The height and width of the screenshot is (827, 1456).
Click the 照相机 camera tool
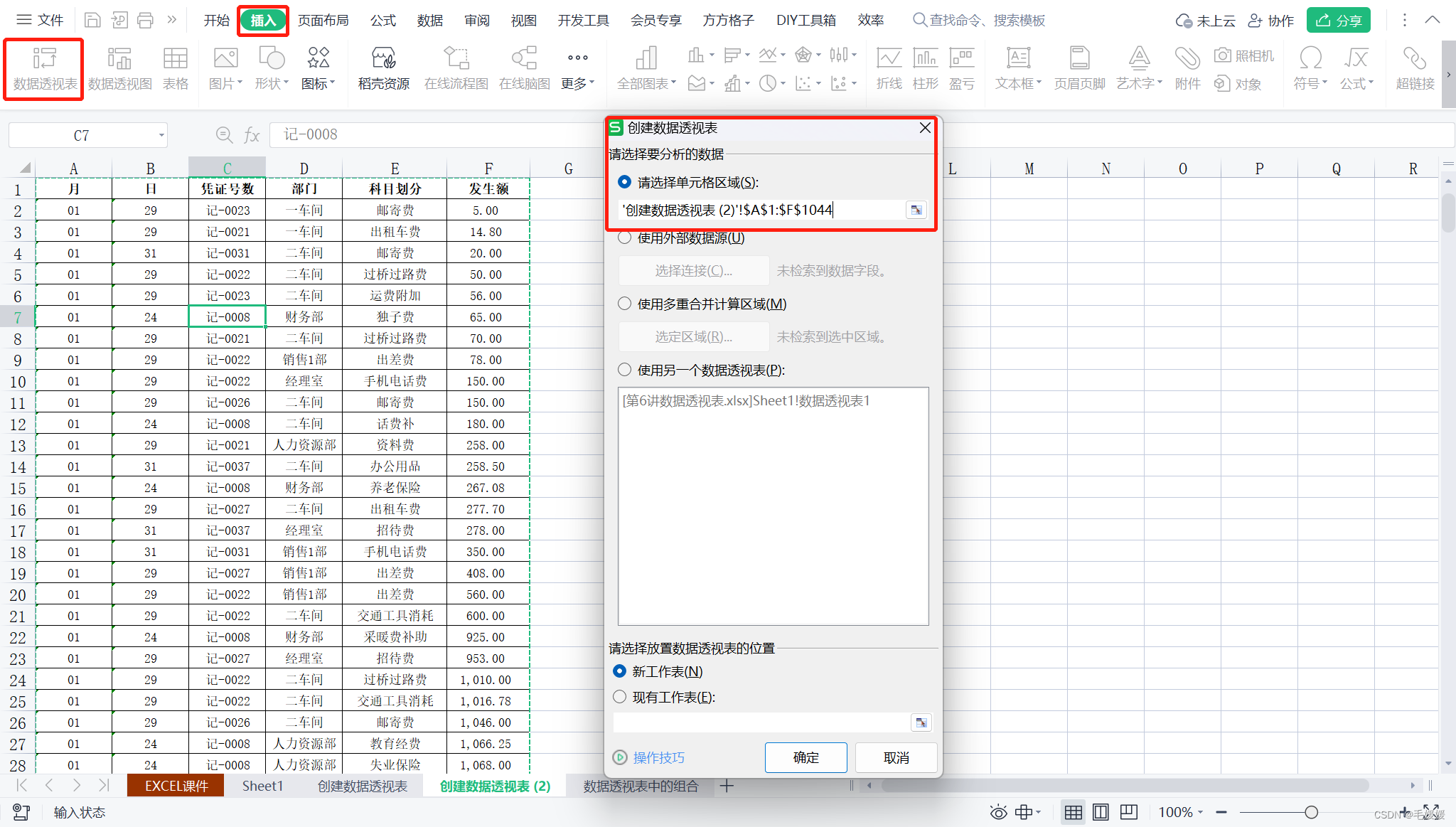1244,55
